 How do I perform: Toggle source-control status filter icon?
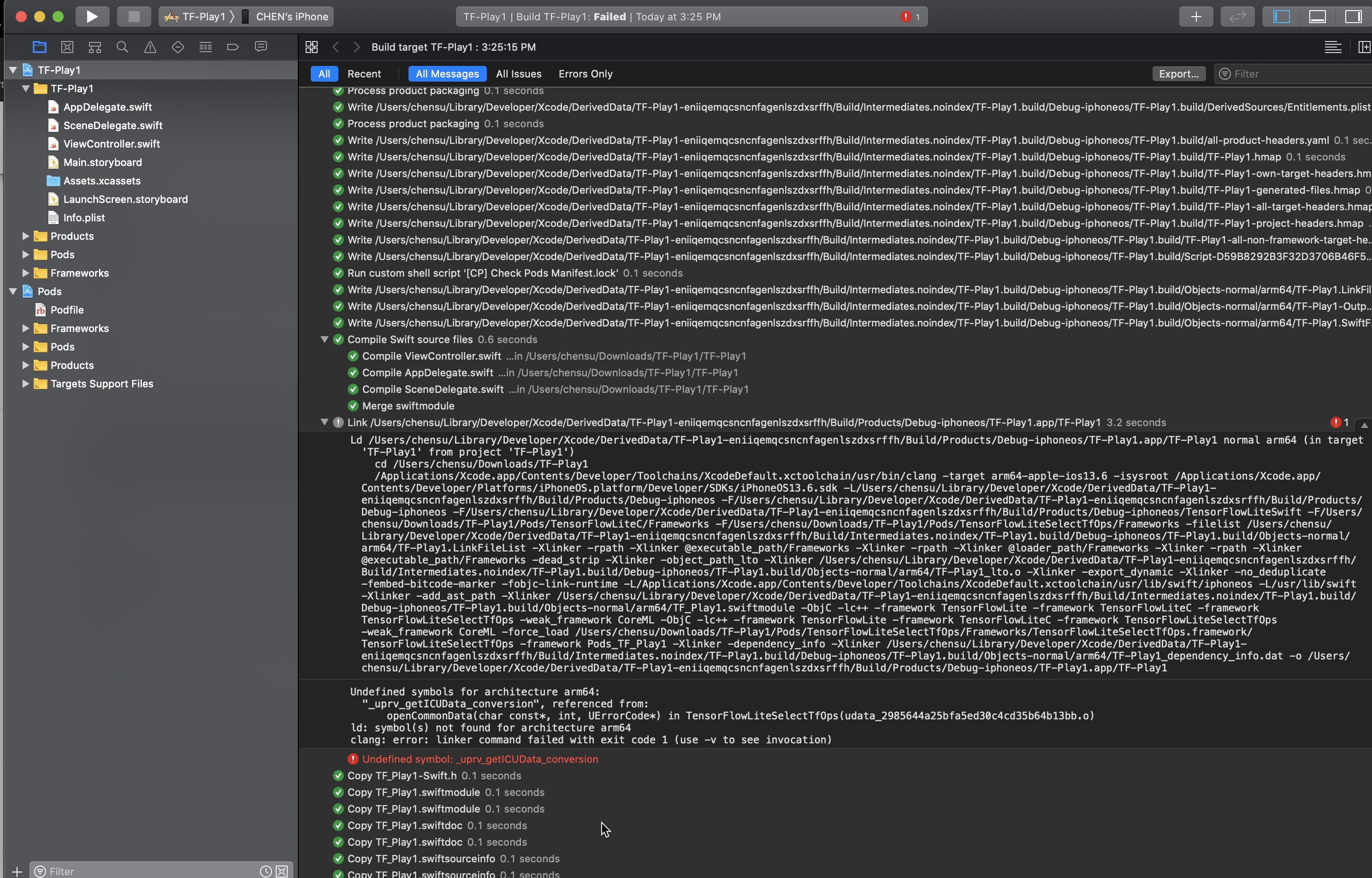tap(282, 871)
